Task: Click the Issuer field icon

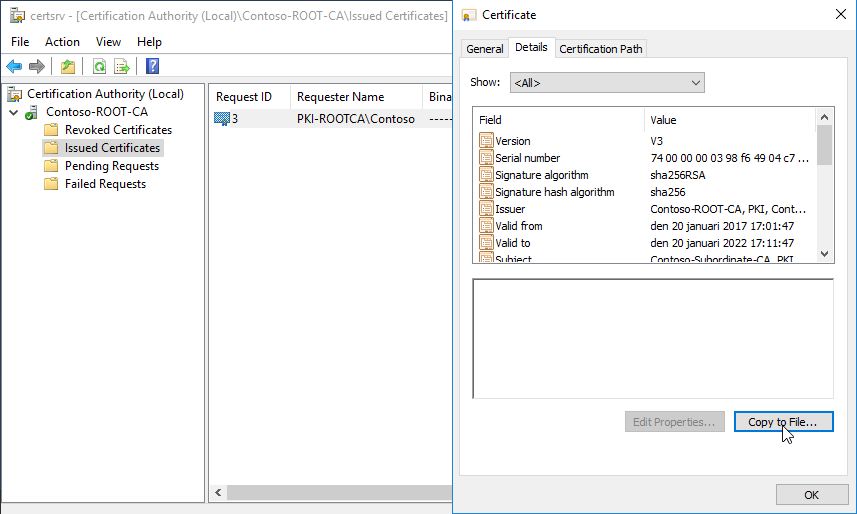Action: [x=486, y=208]
